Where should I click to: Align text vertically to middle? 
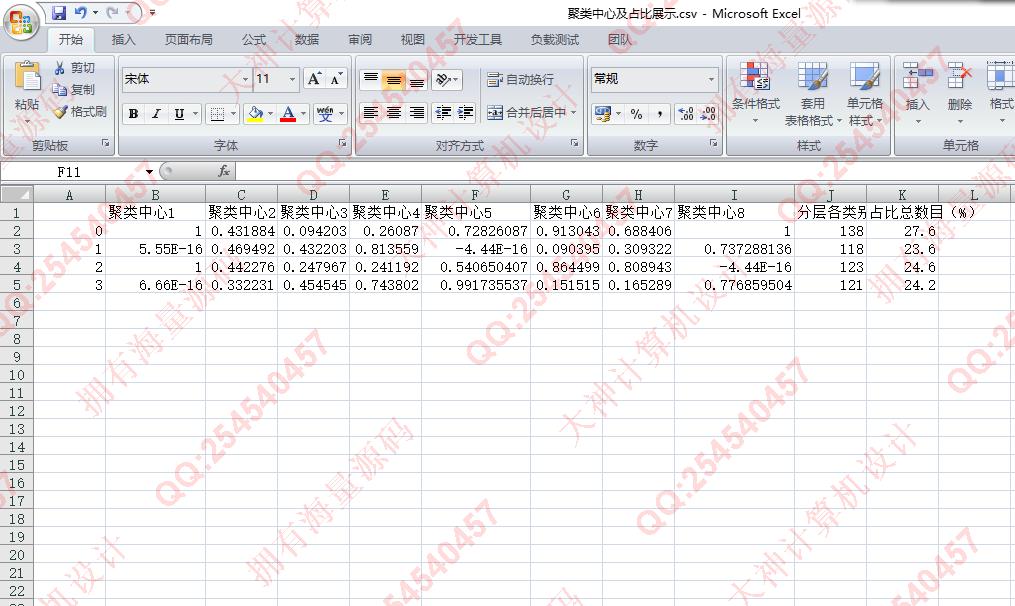point(394,80)
